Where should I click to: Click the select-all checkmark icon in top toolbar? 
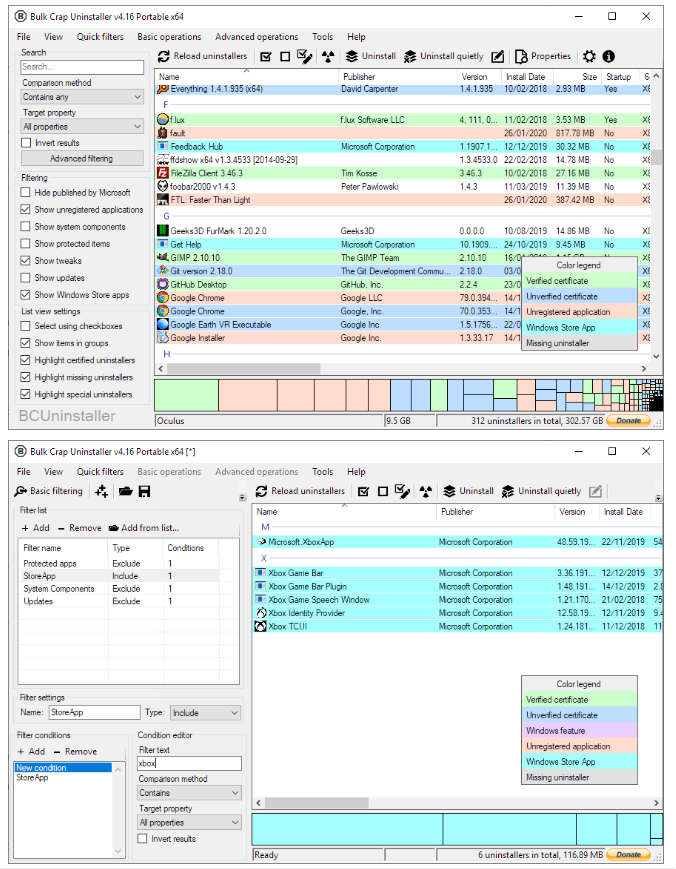(266, 57)
